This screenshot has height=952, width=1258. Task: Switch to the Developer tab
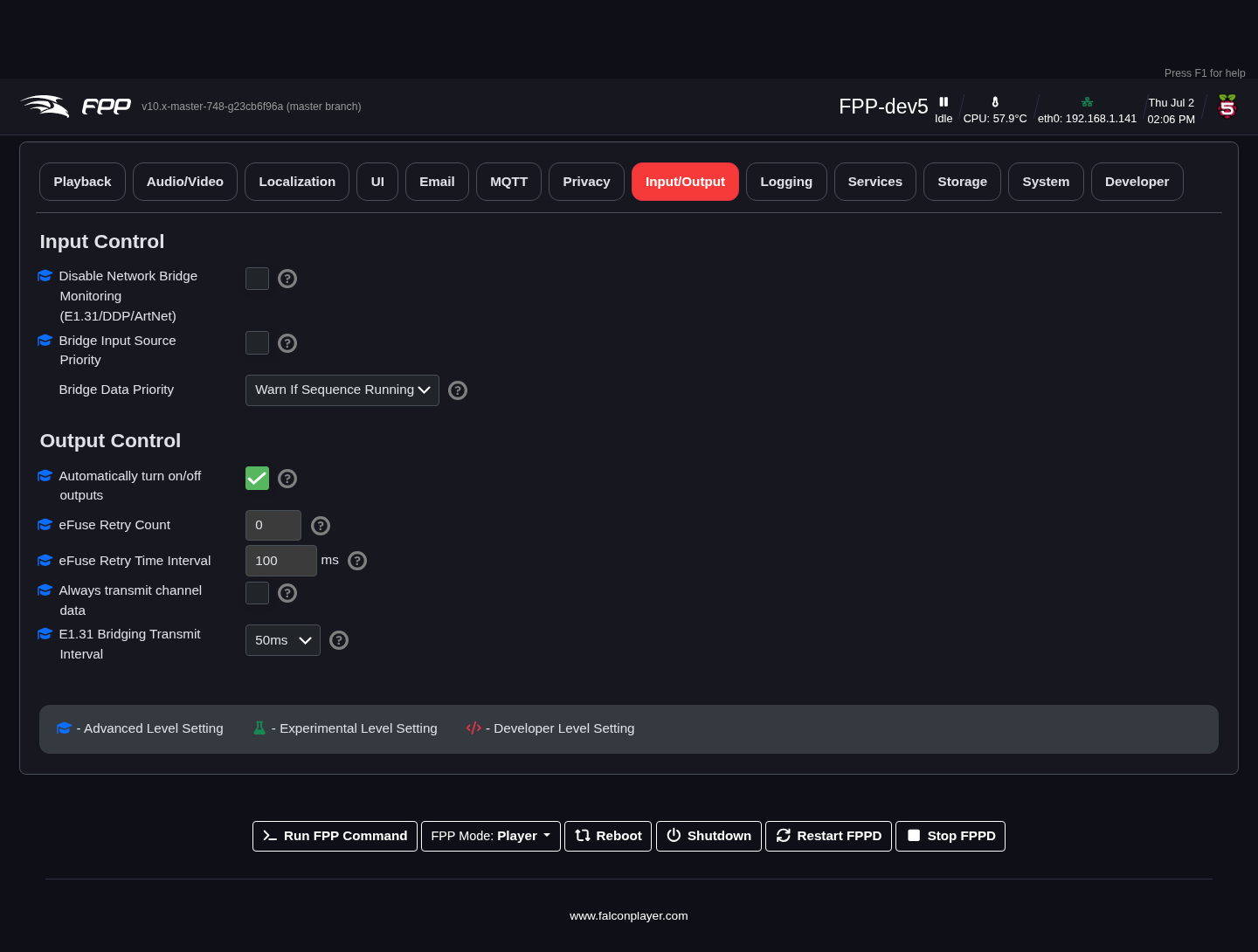tap(1137, 182)
